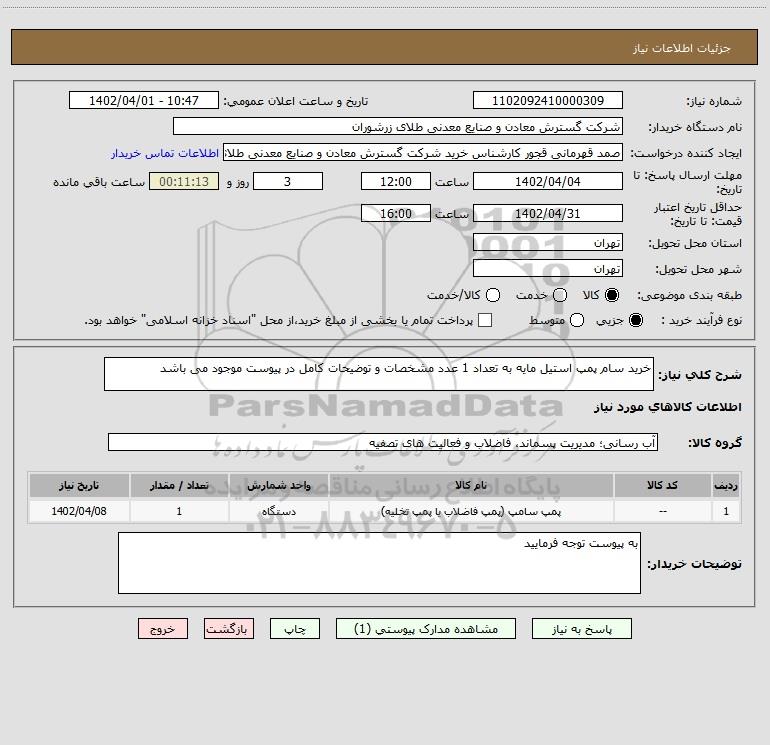The width and height of the screenshot is (770, 745).
Task: Click the واحد شمارش column header
Action: point(278,485)
